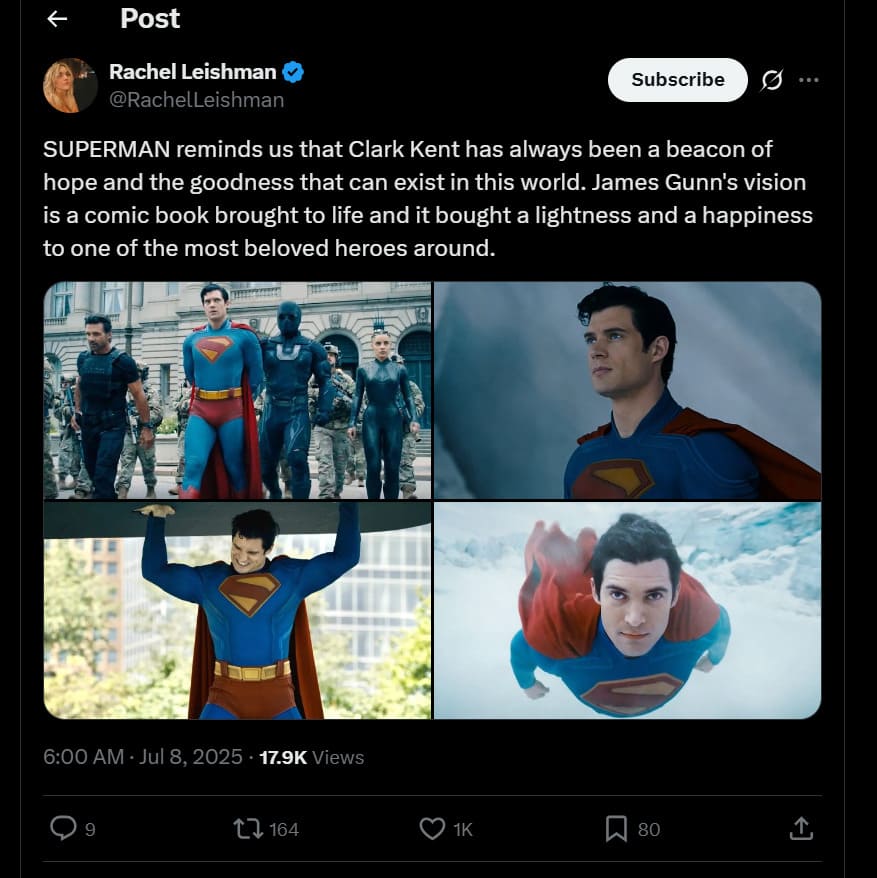Screen dimensions: 877x878
Task: Click the Grok icon beside the Subscribe button
Action: [x=773, y=80]
